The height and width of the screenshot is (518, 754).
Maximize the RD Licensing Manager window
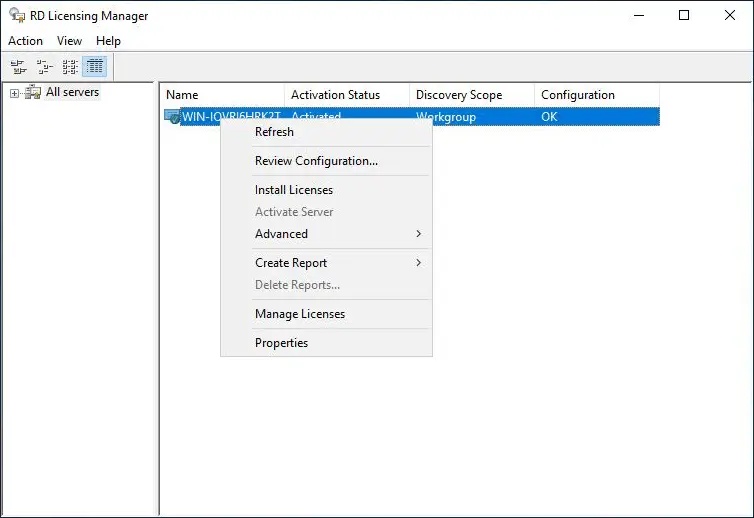click(684, 15)
